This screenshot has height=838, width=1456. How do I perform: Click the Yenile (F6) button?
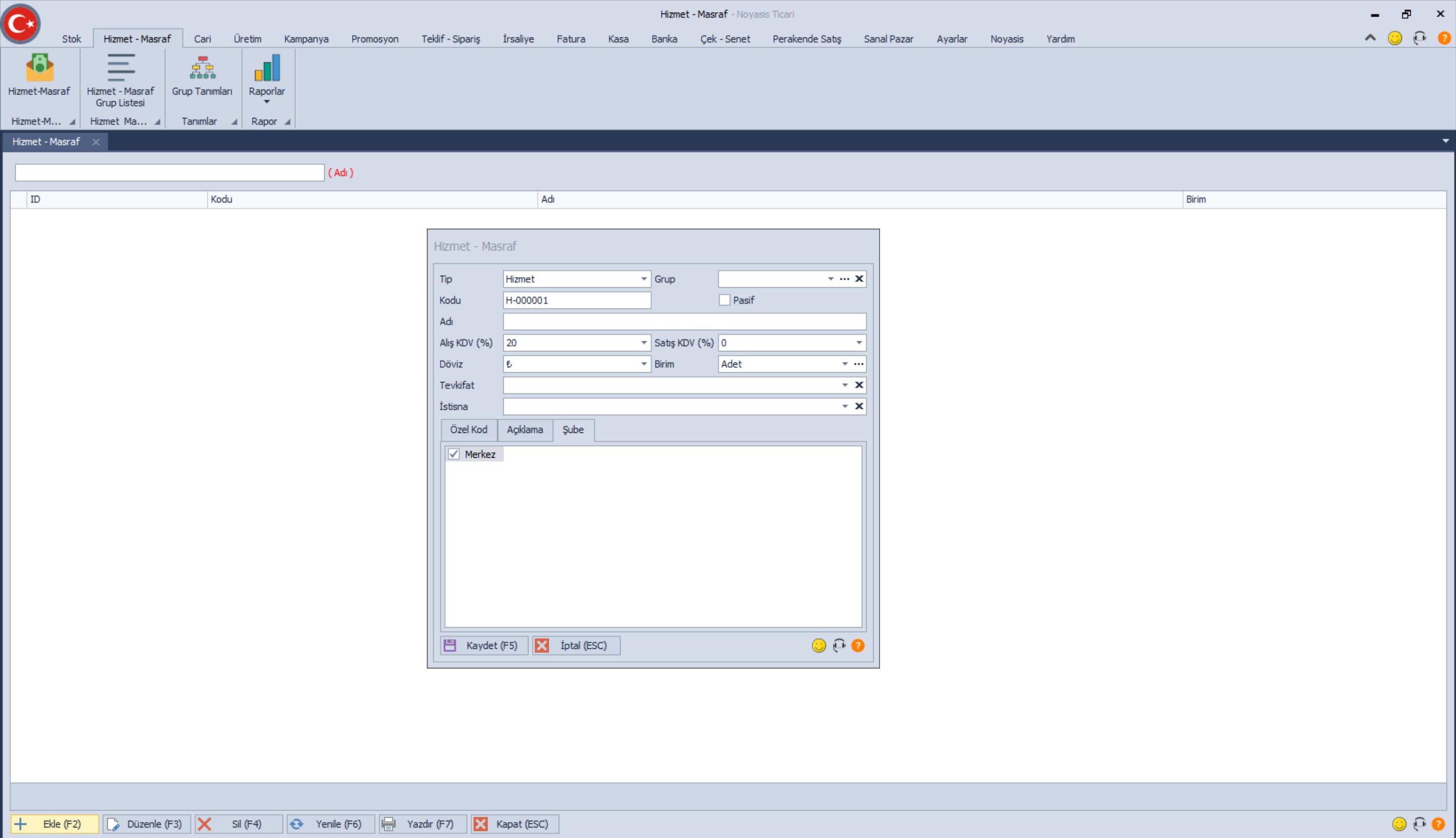click(x=331, y=824)
